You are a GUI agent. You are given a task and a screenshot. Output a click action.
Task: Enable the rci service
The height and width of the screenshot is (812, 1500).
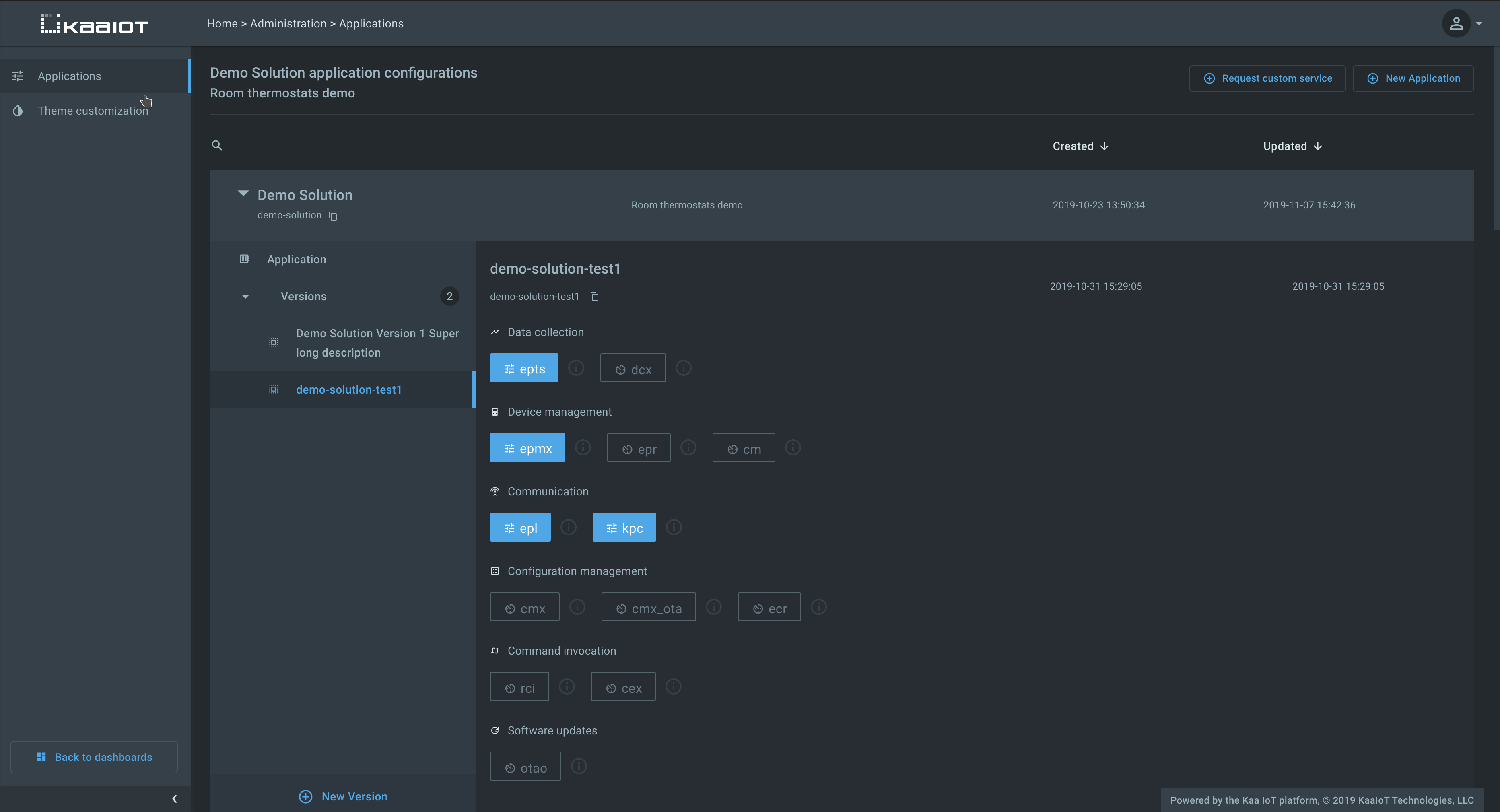519,686
